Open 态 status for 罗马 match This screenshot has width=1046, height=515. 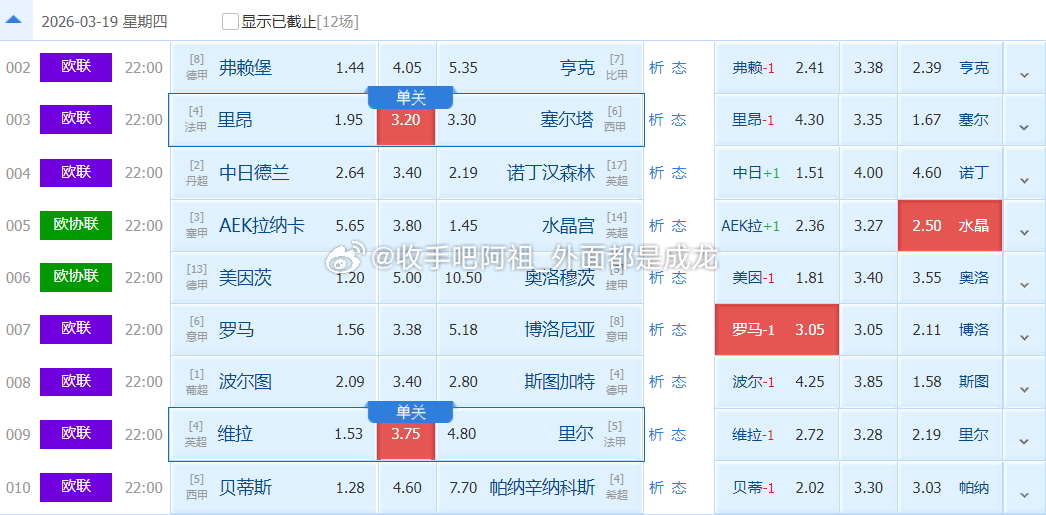(x=678, y=330)
